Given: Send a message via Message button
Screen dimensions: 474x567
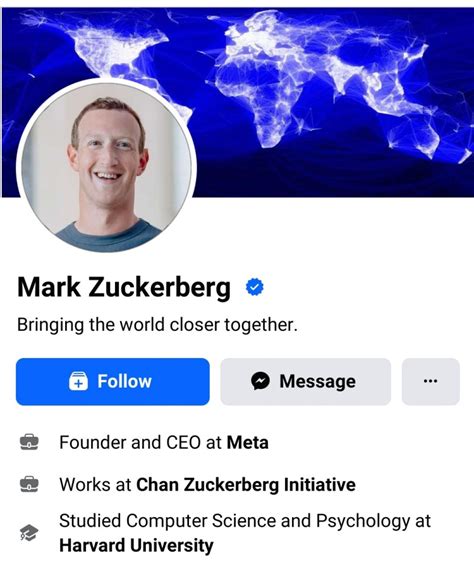Looking at the screenshot, I should [306, 381].
